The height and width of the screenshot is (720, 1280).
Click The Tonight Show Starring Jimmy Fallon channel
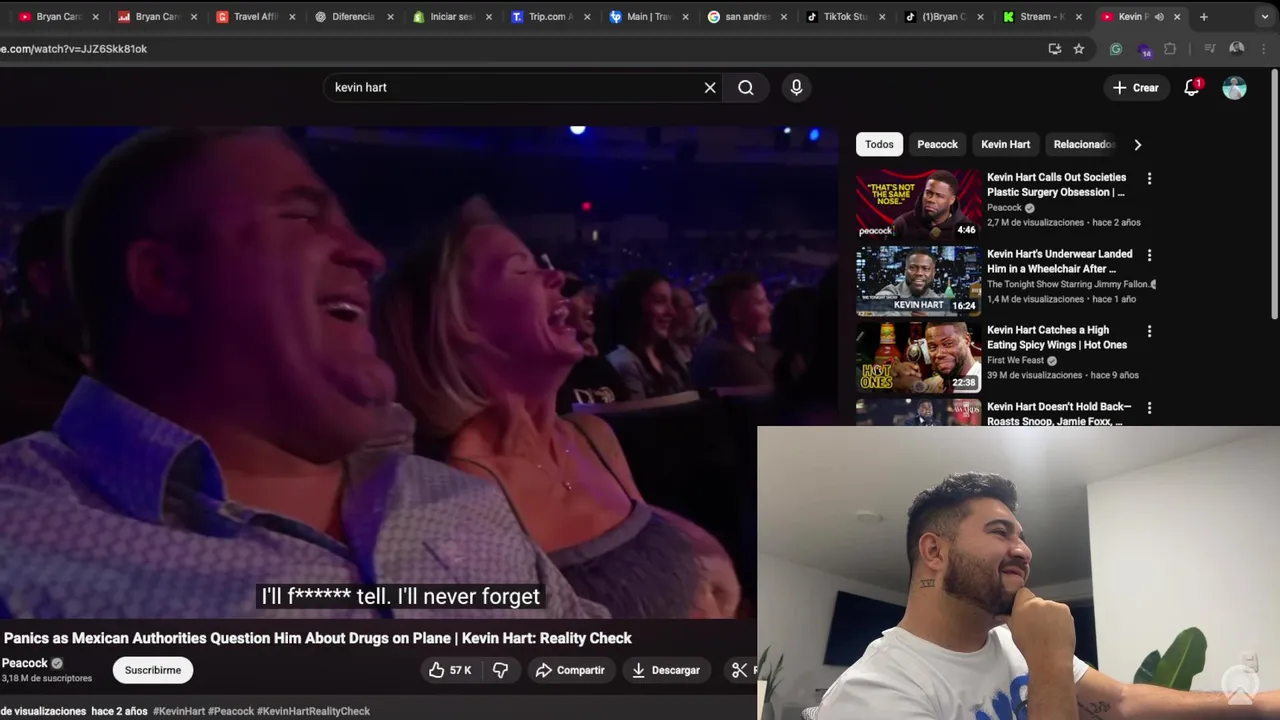(x=1069, y=285)
